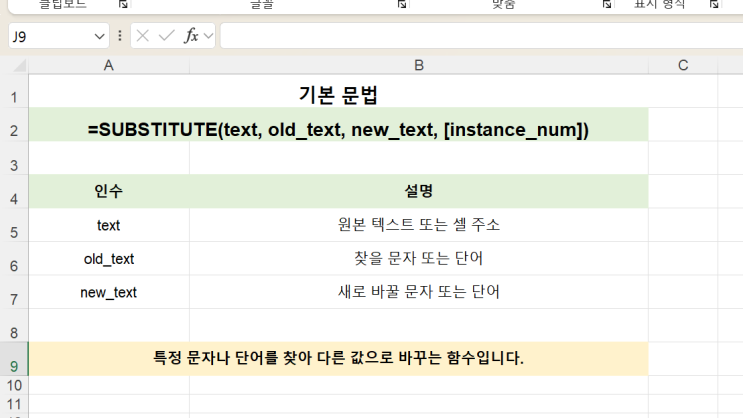The width and height of the screenshot is (743, 418).
Task: Click the '원본 텍스트 또는 셀 주소' cell
Action: (419, 225)
